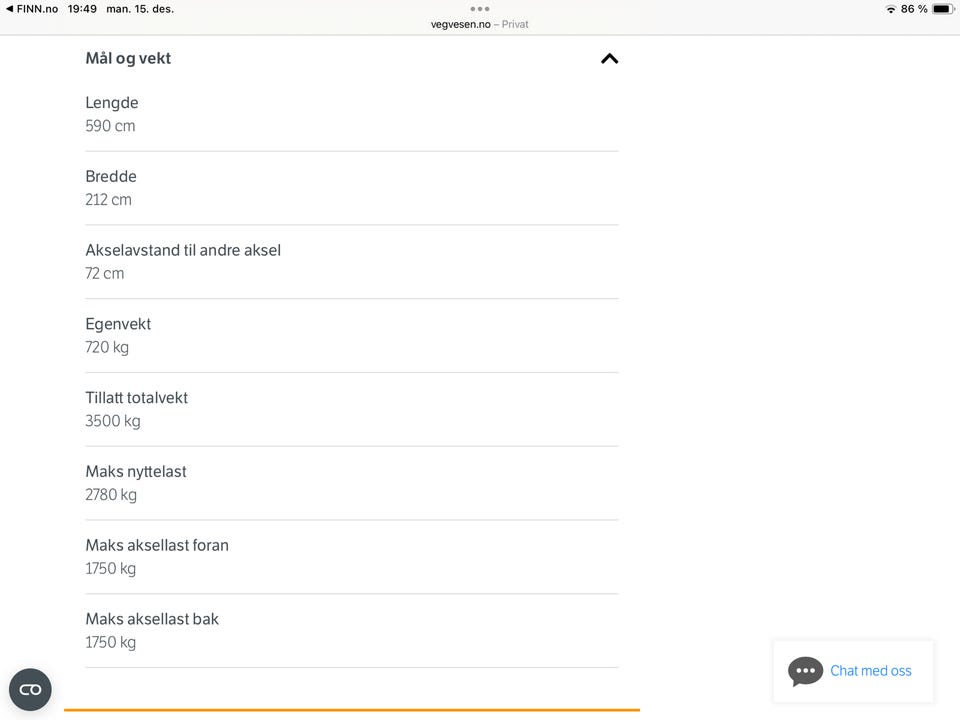Open chat via the speech bubble icon
The image size is (960, 720).
pyautogui.click(x=805, y=671)
